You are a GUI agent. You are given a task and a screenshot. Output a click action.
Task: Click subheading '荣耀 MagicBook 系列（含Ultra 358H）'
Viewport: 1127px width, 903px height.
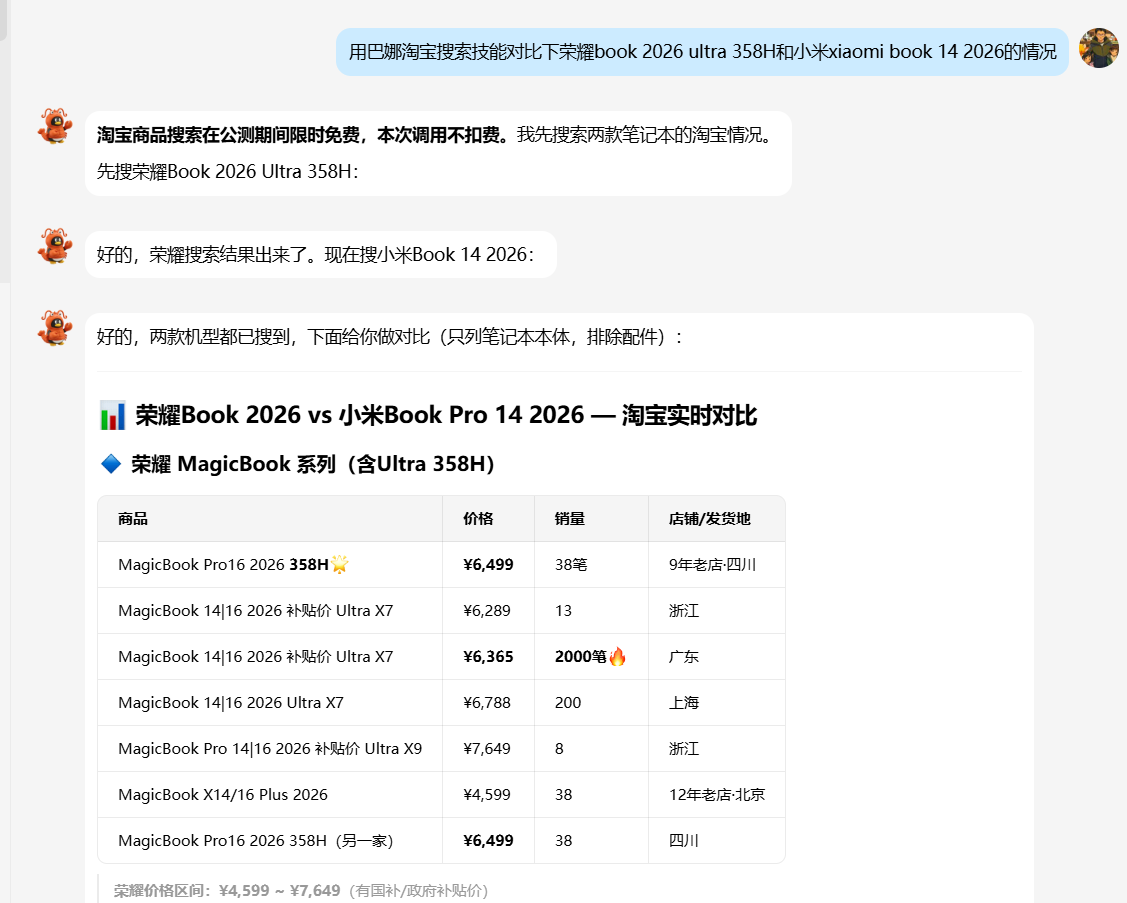(x=313, y=464)
